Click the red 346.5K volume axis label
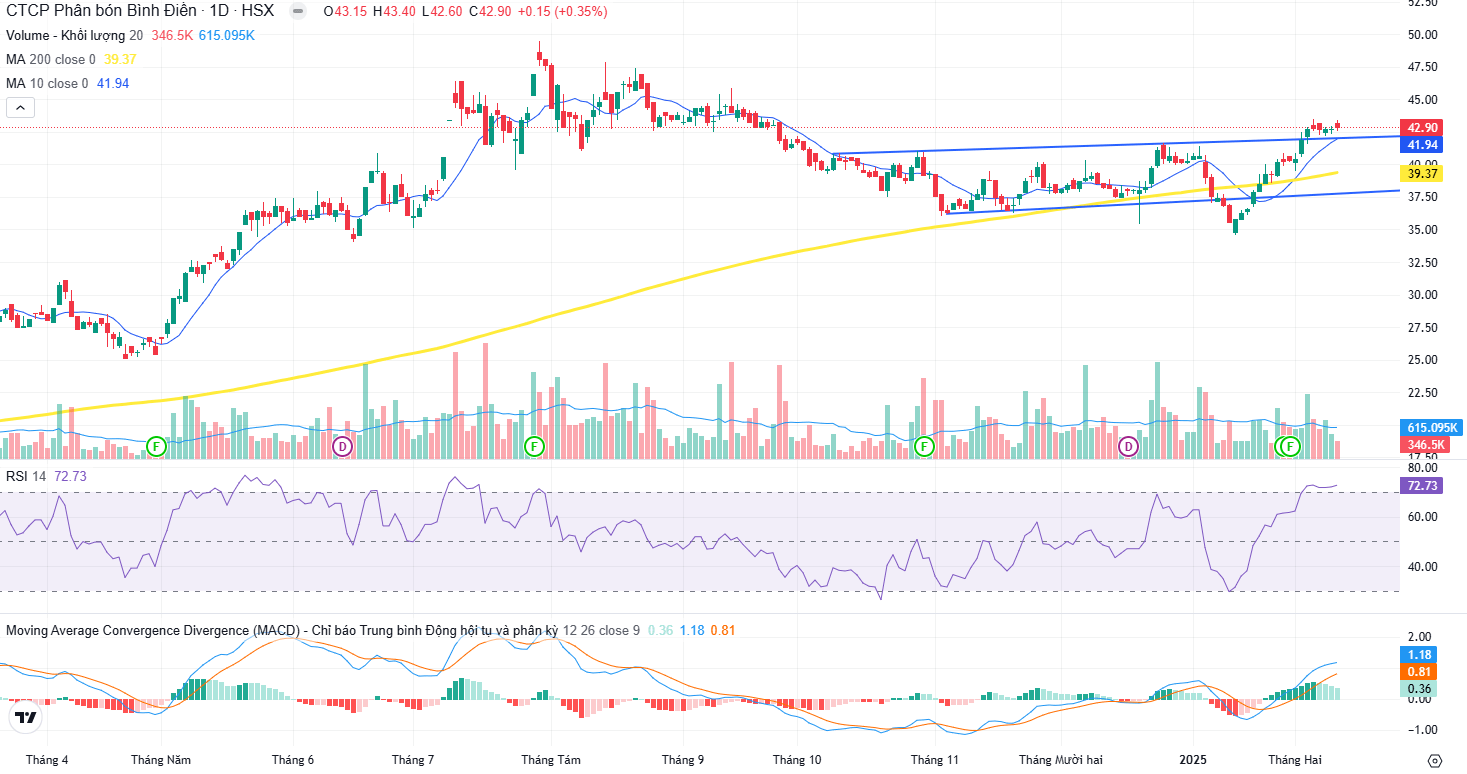1467x774 pixels. (1426, 444)
